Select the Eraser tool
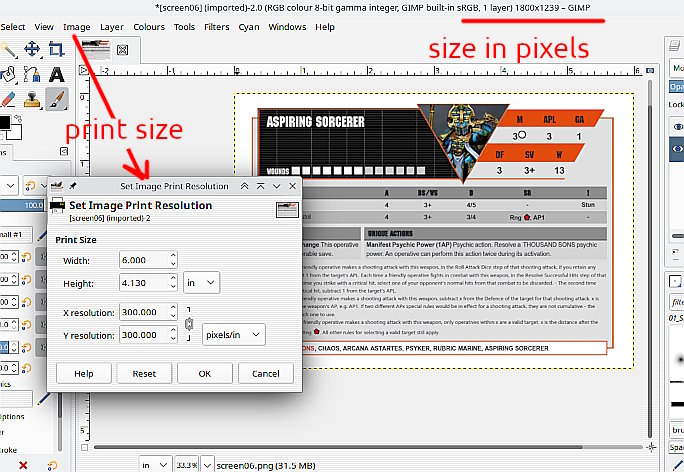Image resolution: width=684 pixels, height=472 pixels. pos(8,99)
